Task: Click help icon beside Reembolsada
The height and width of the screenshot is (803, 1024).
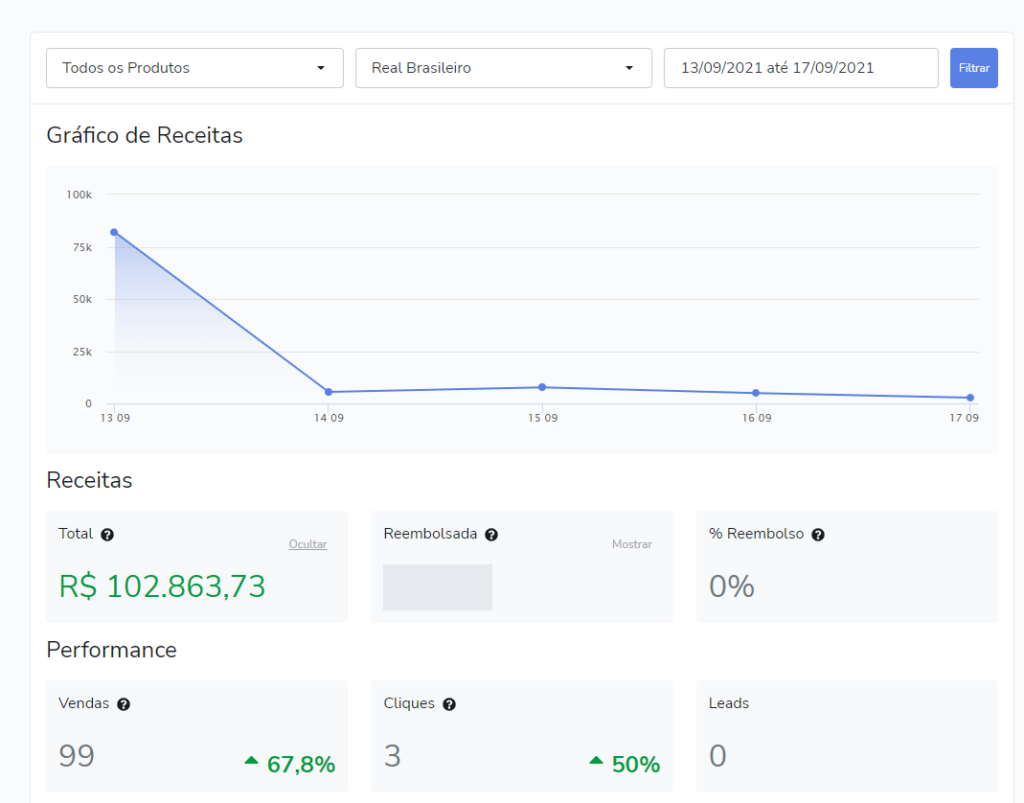Action: (x=491, y=535)
